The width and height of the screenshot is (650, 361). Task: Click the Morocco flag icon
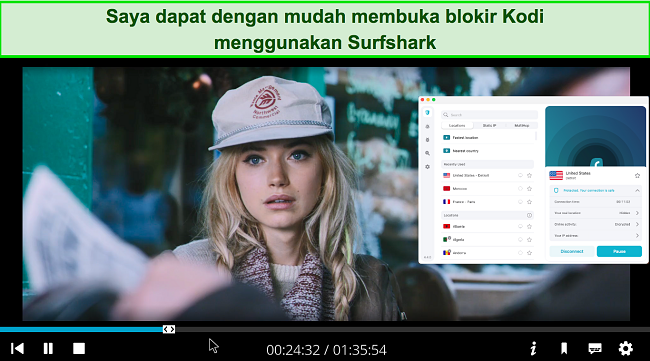coord(446,189)
